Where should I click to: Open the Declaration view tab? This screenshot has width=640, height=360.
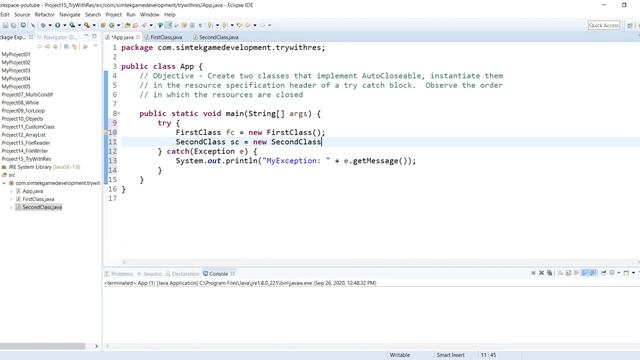[182, 274]
